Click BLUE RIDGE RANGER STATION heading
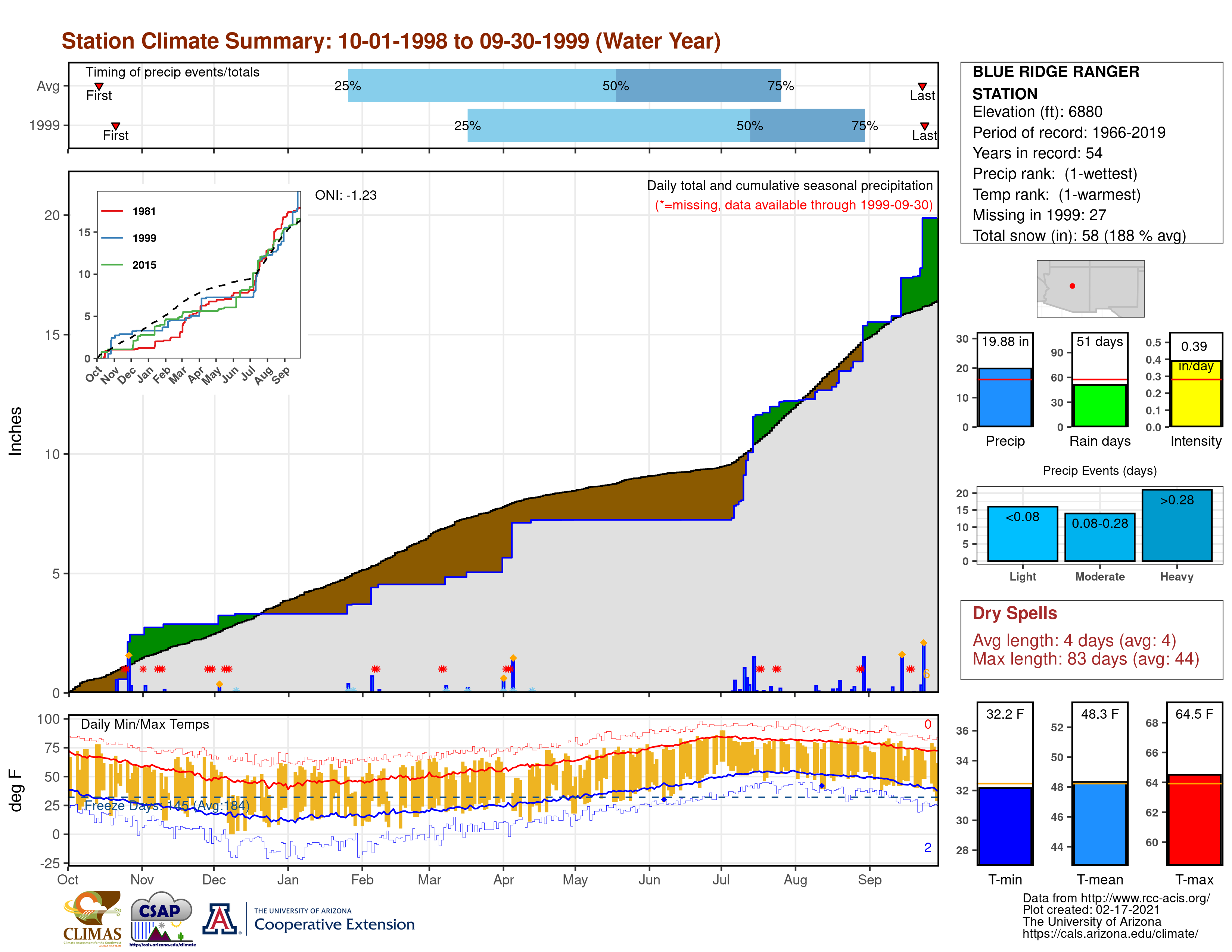The width and height of the screenshot is (1232, 952). tap(1055, 83)
